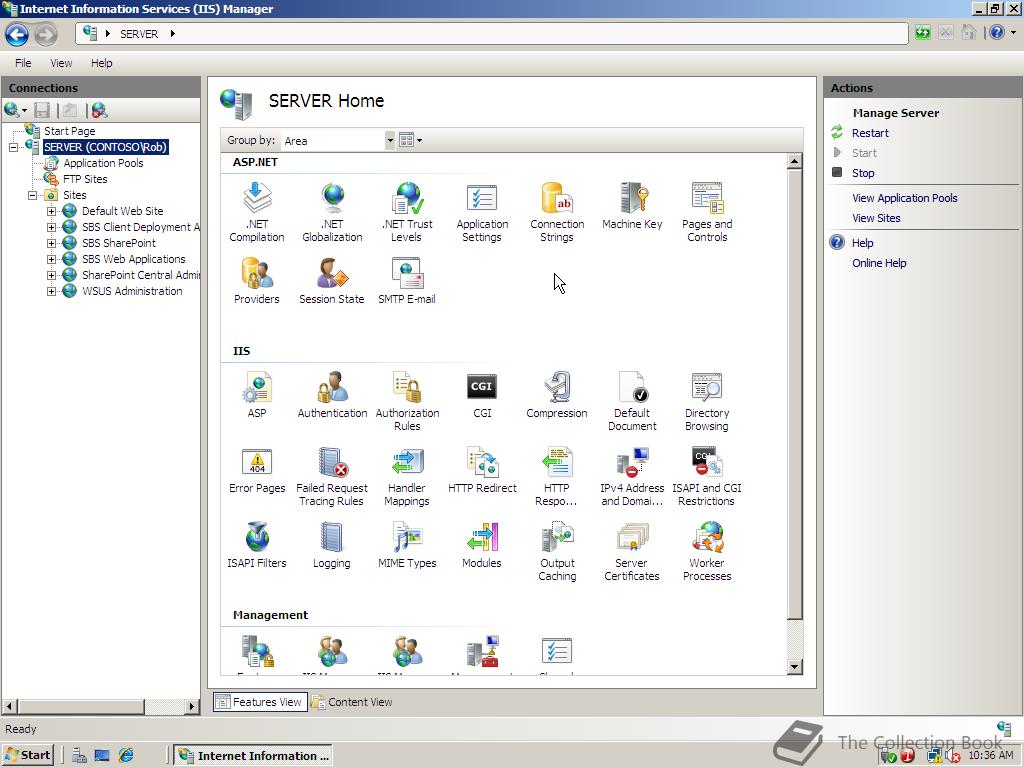Open Pages and Controls feature
This screenshot has width=1024, height=768.
[x=707, y=212]
